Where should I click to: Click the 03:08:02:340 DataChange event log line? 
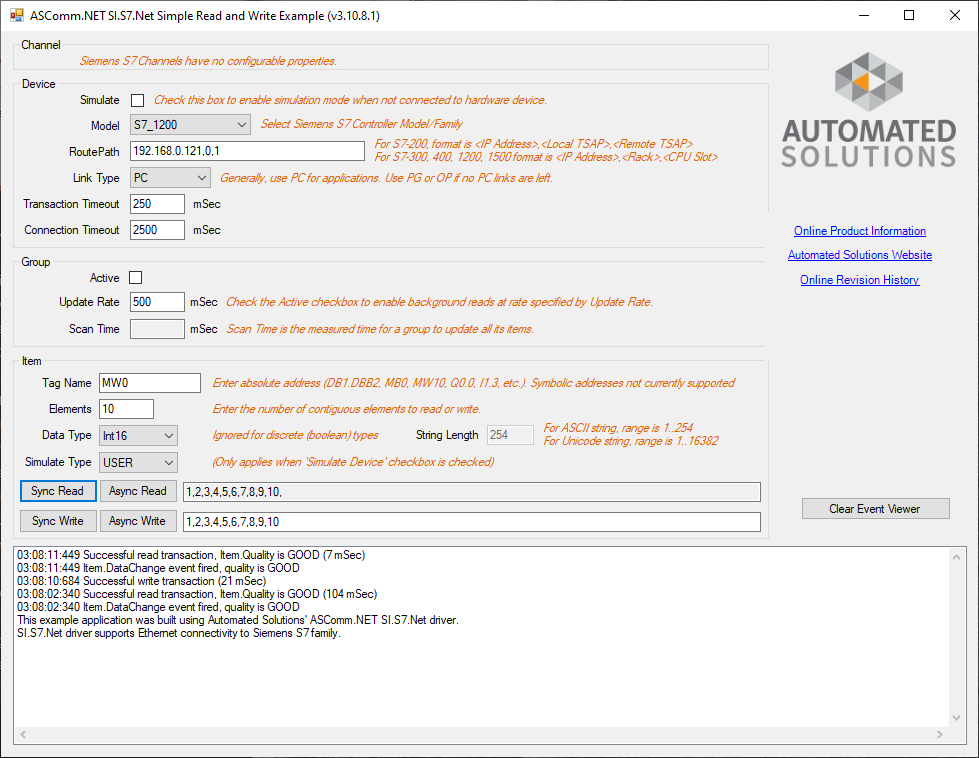pos(158,608)
